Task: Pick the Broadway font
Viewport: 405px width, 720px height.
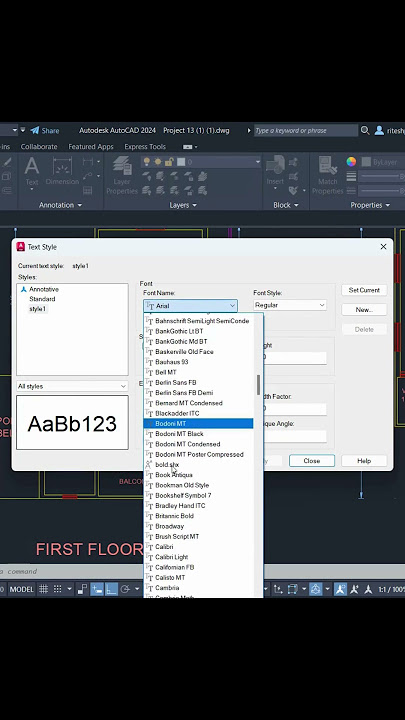Action: click(198, 526)
